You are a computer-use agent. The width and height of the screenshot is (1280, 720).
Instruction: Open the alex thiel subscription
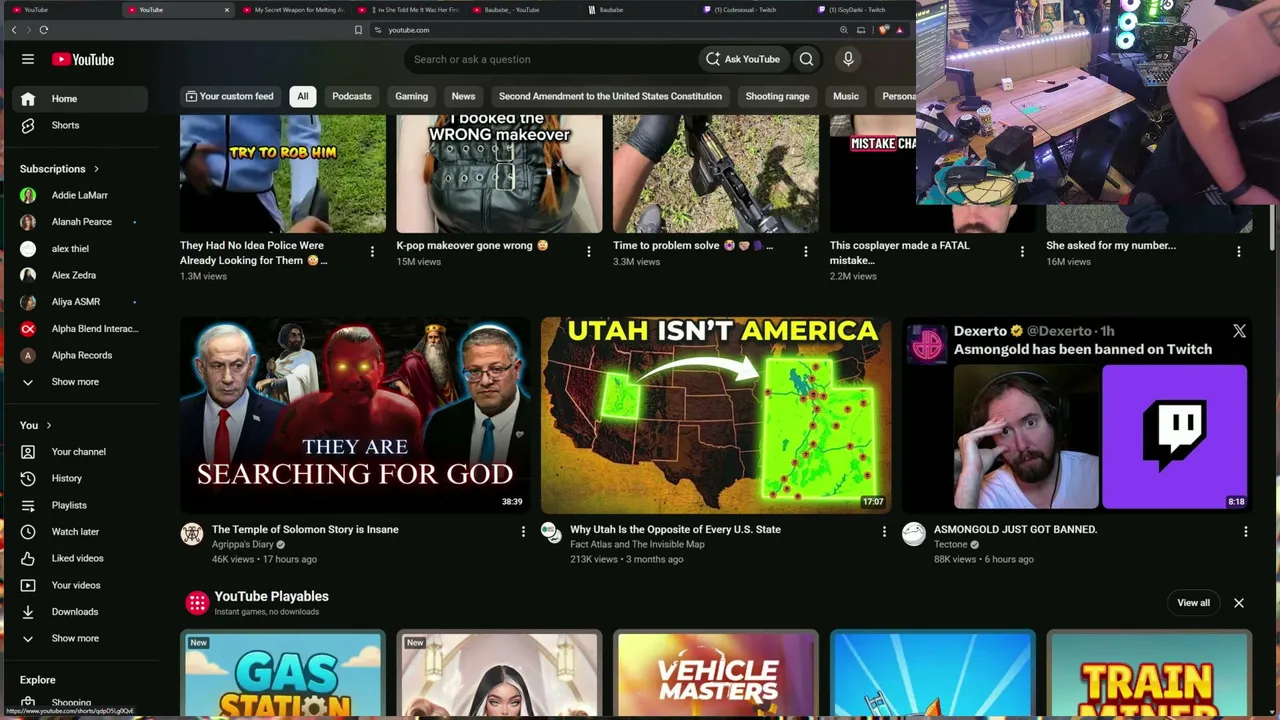pos(80,249)
